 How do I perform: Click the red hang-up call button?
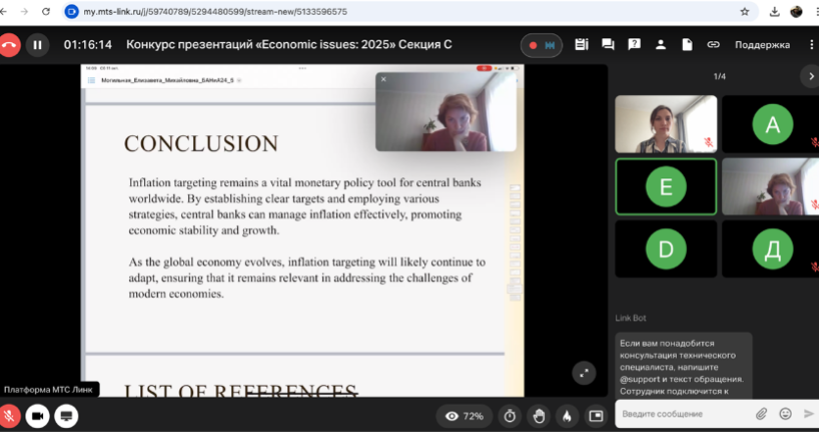click(11, 45)
